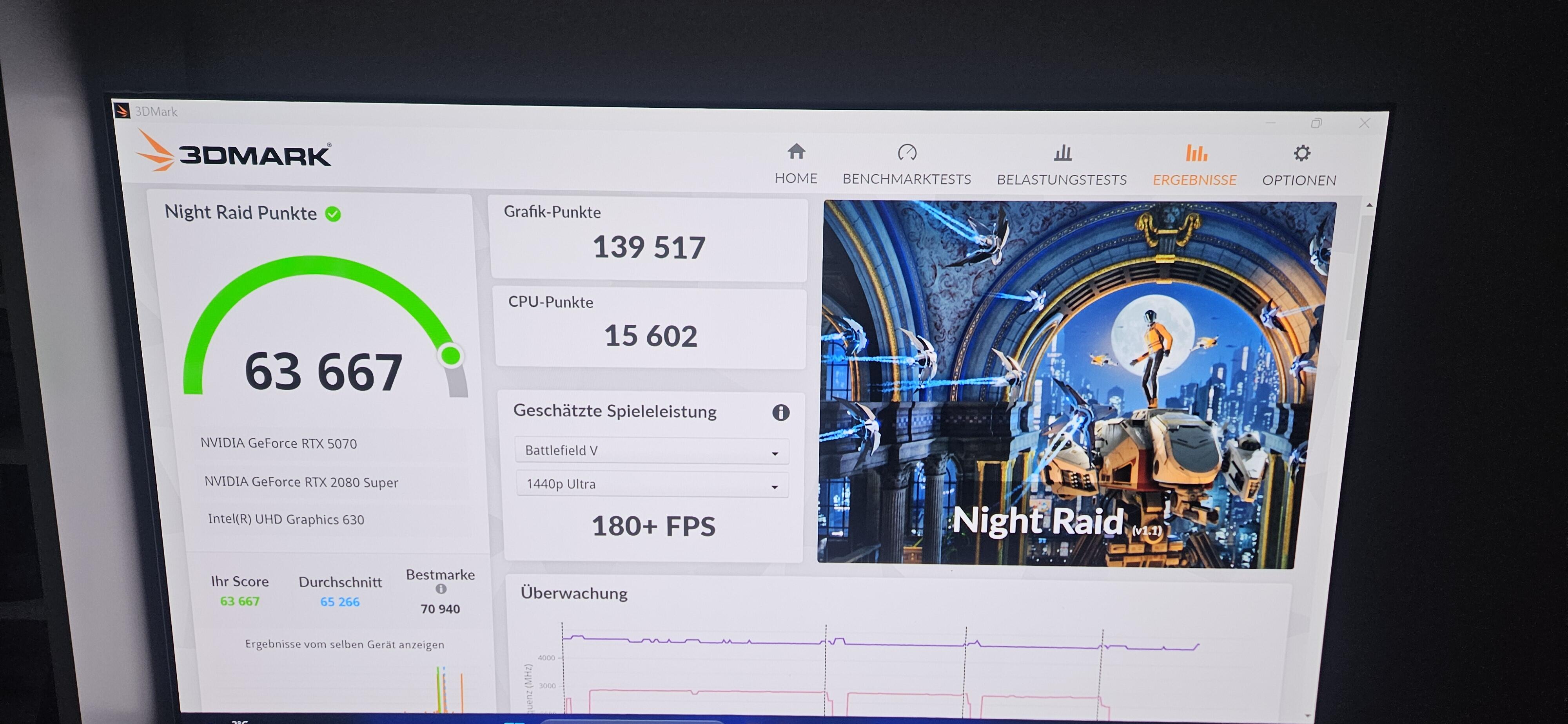The width and height of the screenshot is (1568, 724).
Task: Open Optionen gear icon
Action: tap(1301, 153)
